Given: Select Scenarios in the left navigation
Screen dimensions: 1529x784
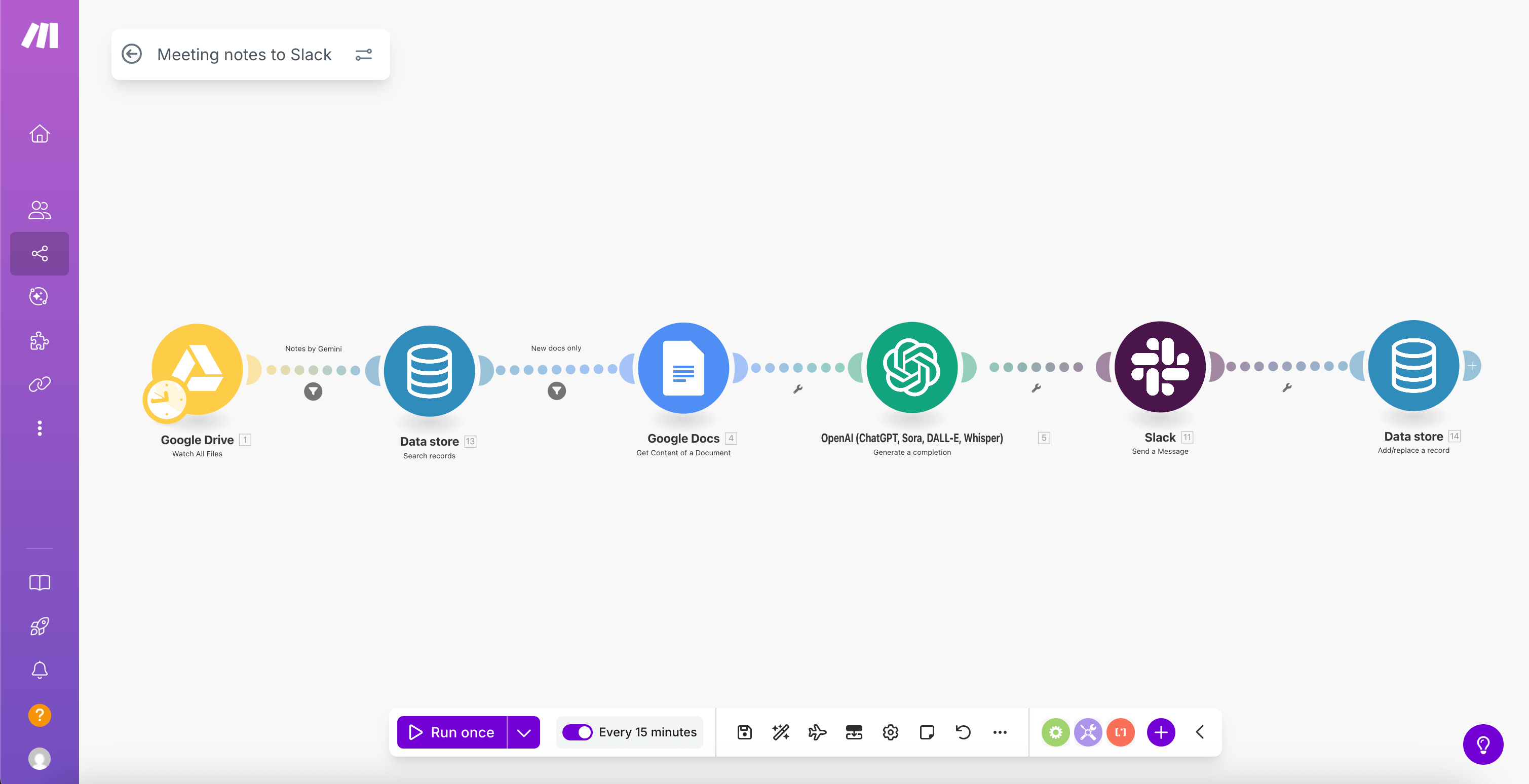Looking at the screenshot, I should pyautogui.click(x=39, y=253).
